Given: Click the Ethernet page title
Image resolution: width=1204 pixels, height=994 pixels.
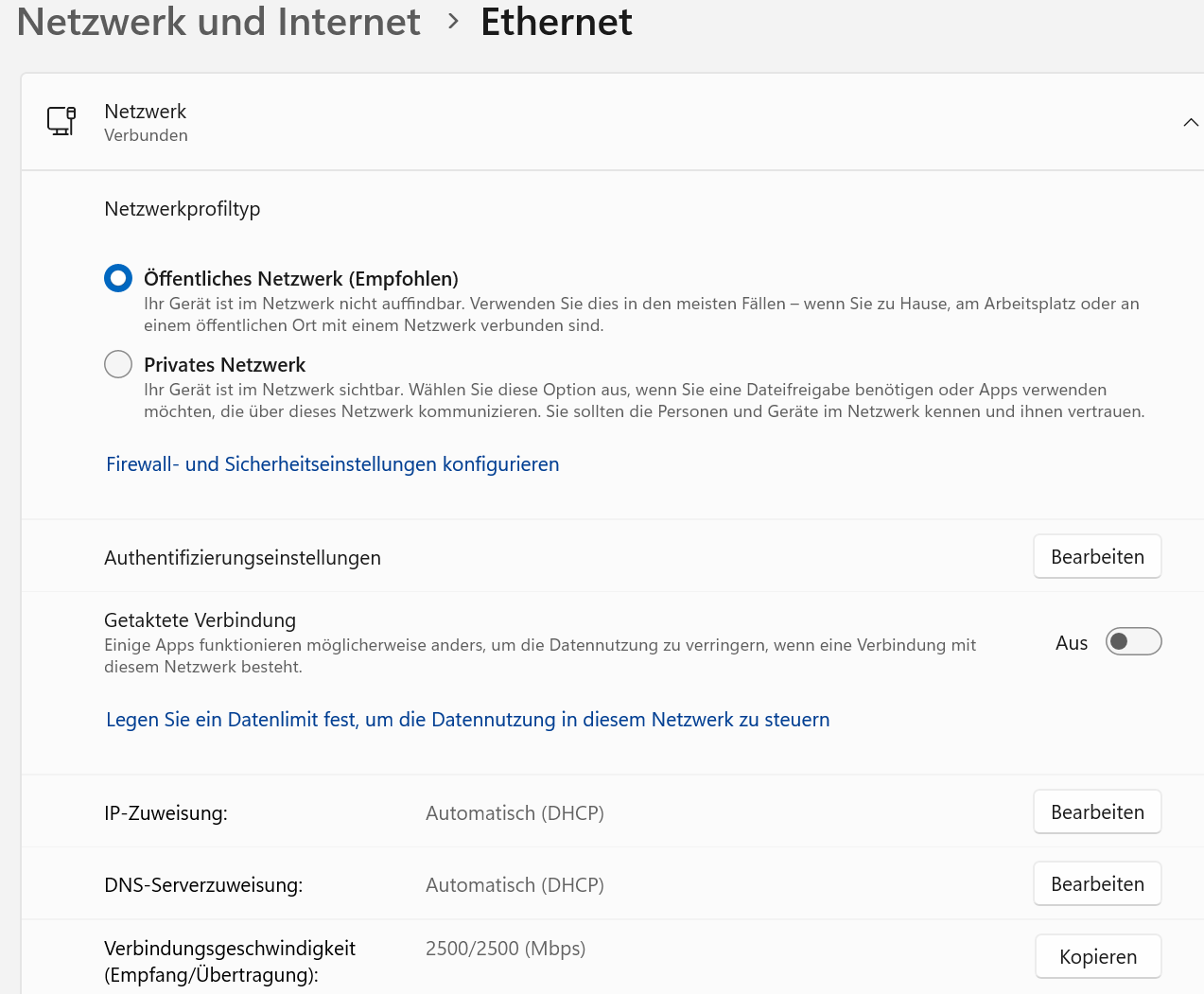Looking at the screenshot, I should [556, 22].
